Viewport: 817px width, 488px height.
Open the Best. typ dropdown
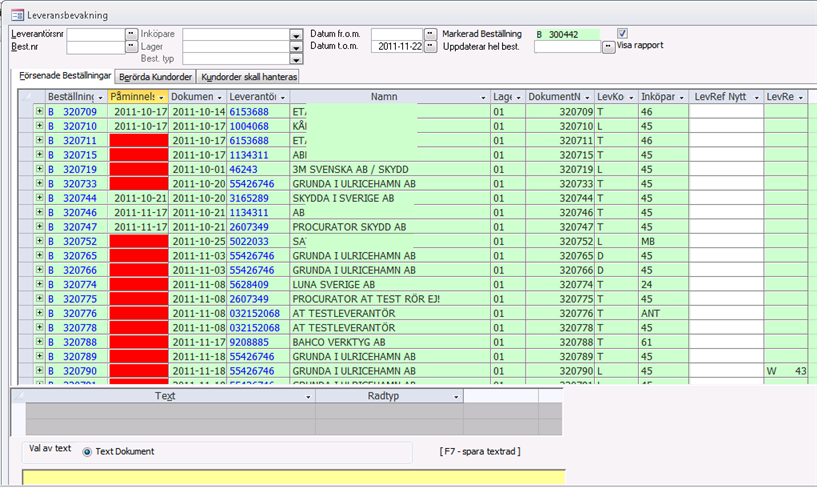coord(295,60)
